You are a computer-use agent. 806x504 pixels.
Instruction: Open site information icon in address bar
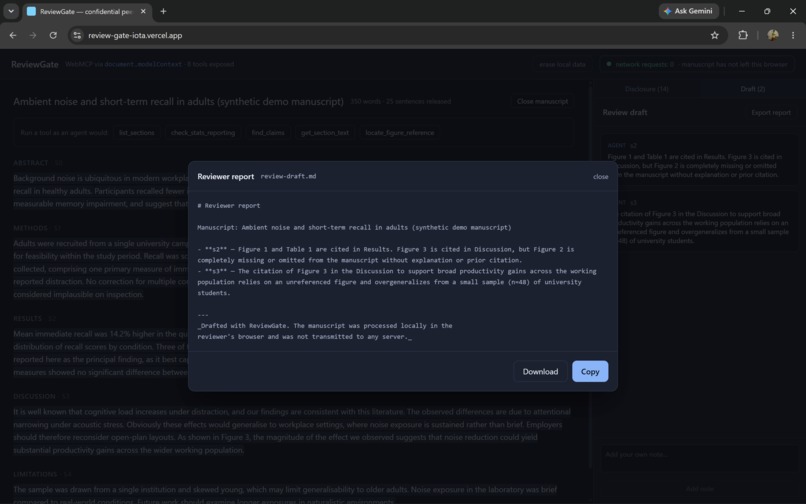(x=77, y=35)
